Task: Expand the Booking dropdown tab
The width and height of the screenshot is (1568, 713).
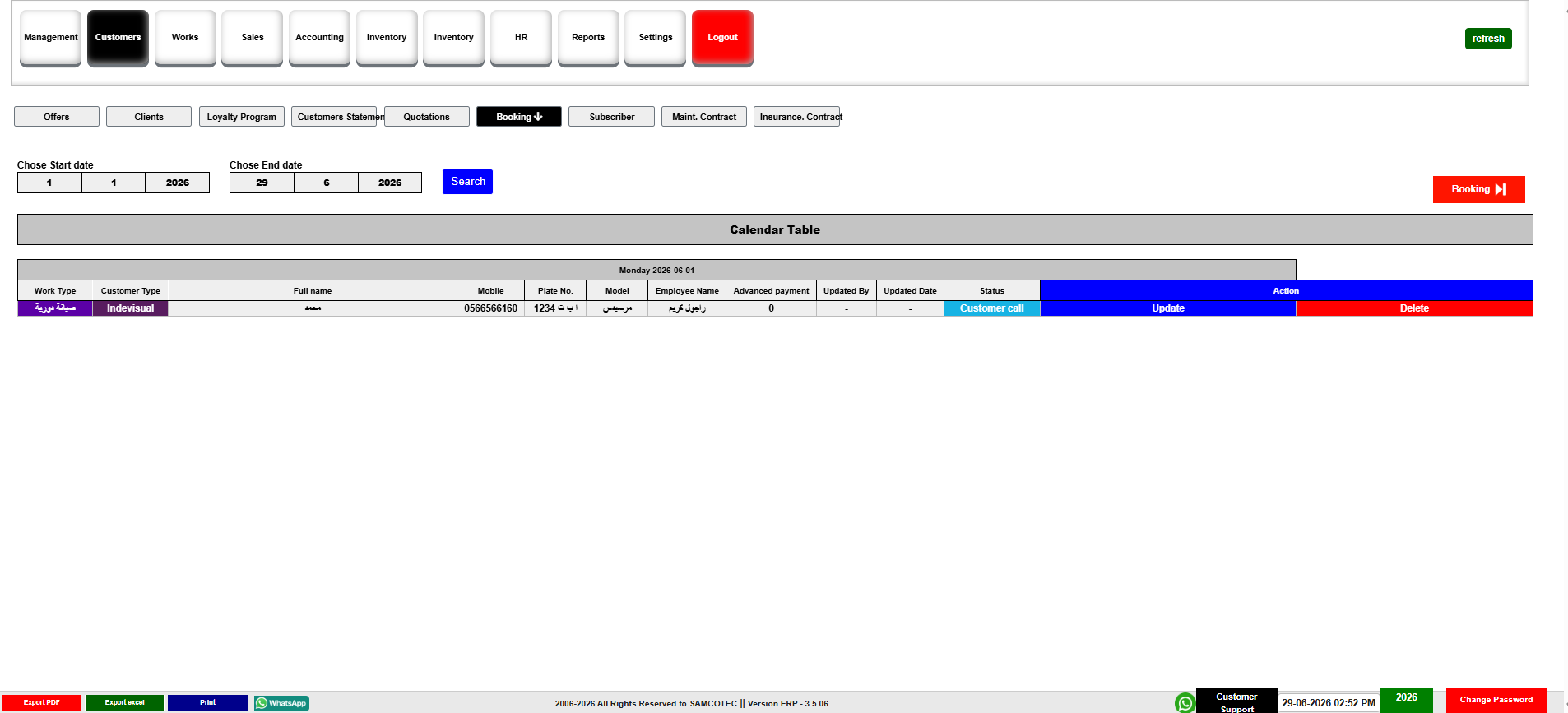Action: pyautogui.click(x=519, y=117)
